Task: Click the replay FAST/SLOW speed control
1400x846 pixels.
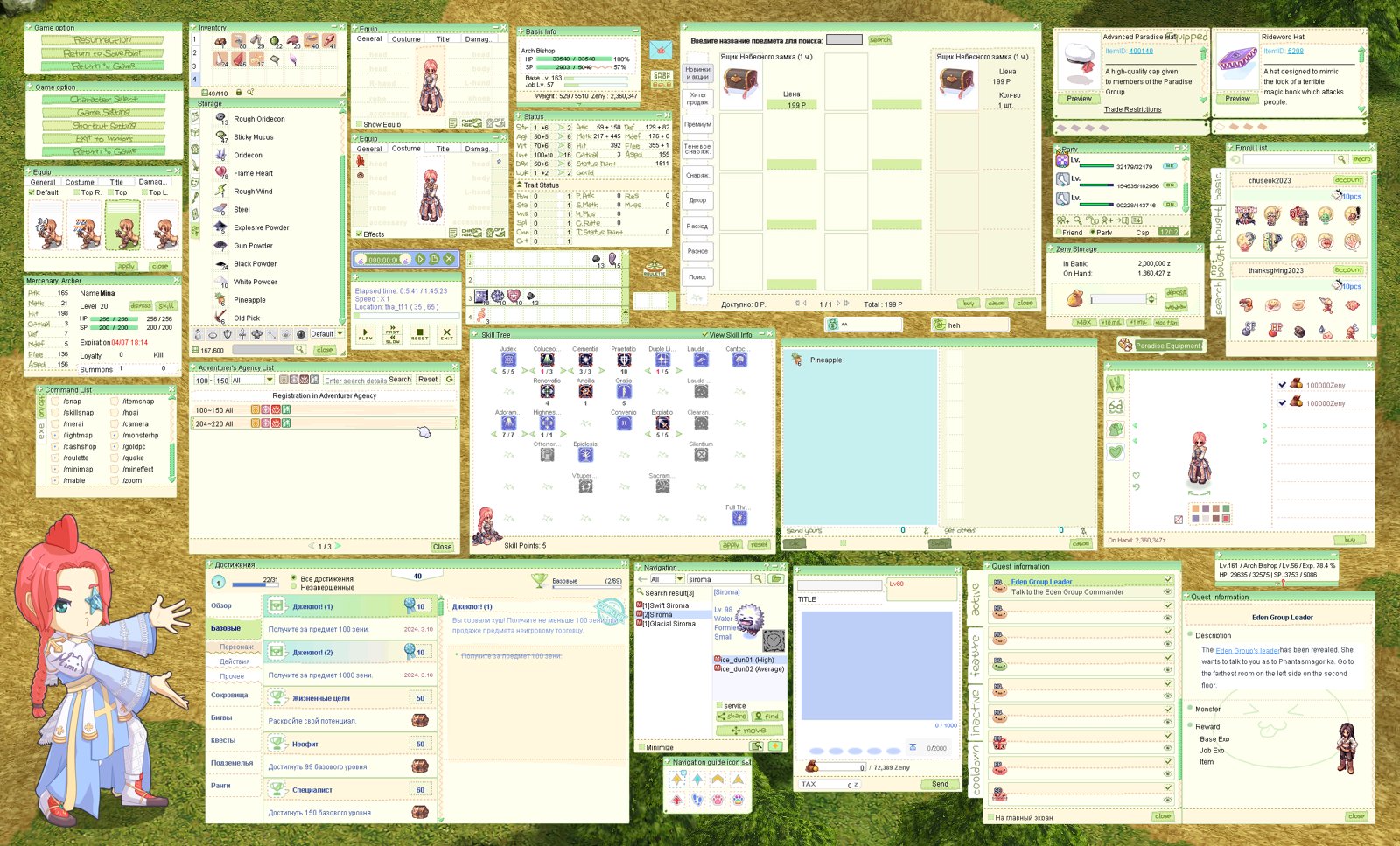Action: coord(393,333)
